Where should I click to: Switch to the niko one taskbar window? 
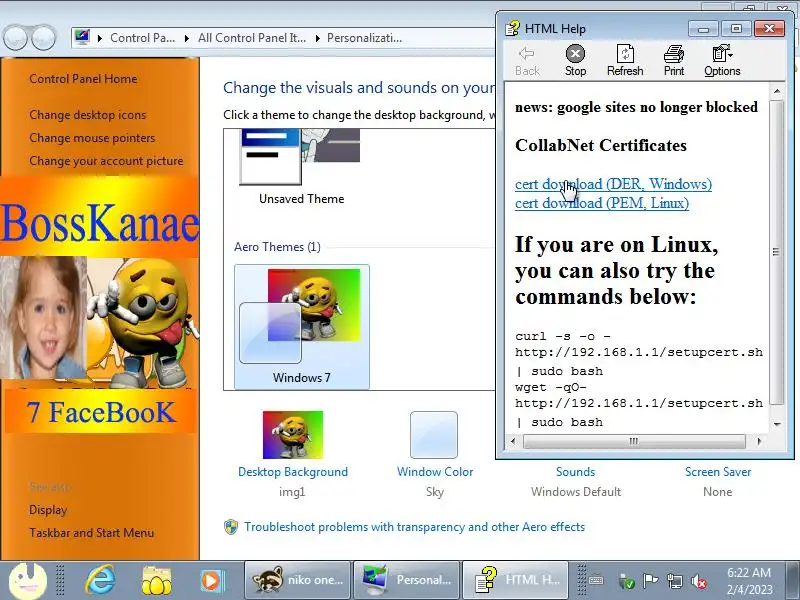tap(298, 580)
